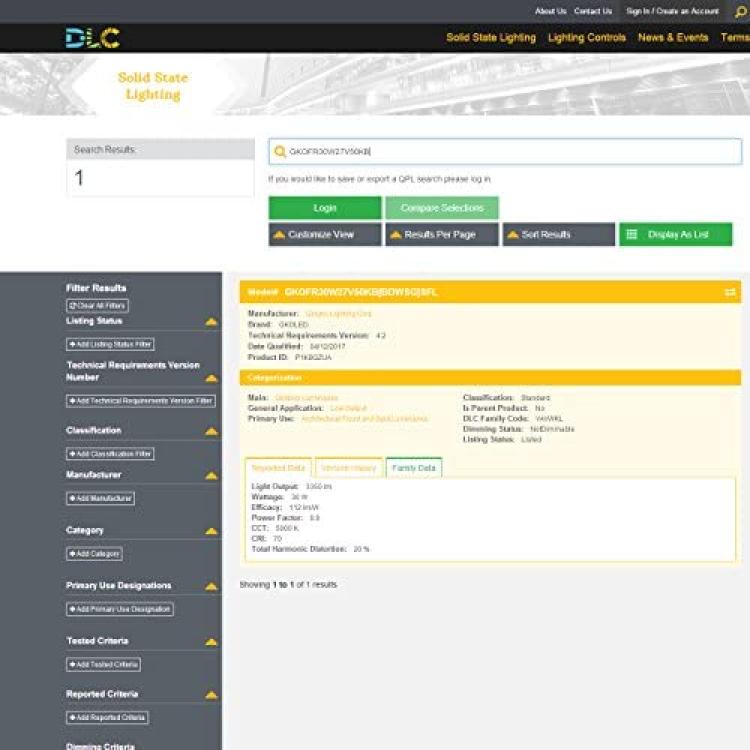The image size is (750, 750).
Task: Open News & Events menu
Action: pyautogui.click(x=673, y=38)
